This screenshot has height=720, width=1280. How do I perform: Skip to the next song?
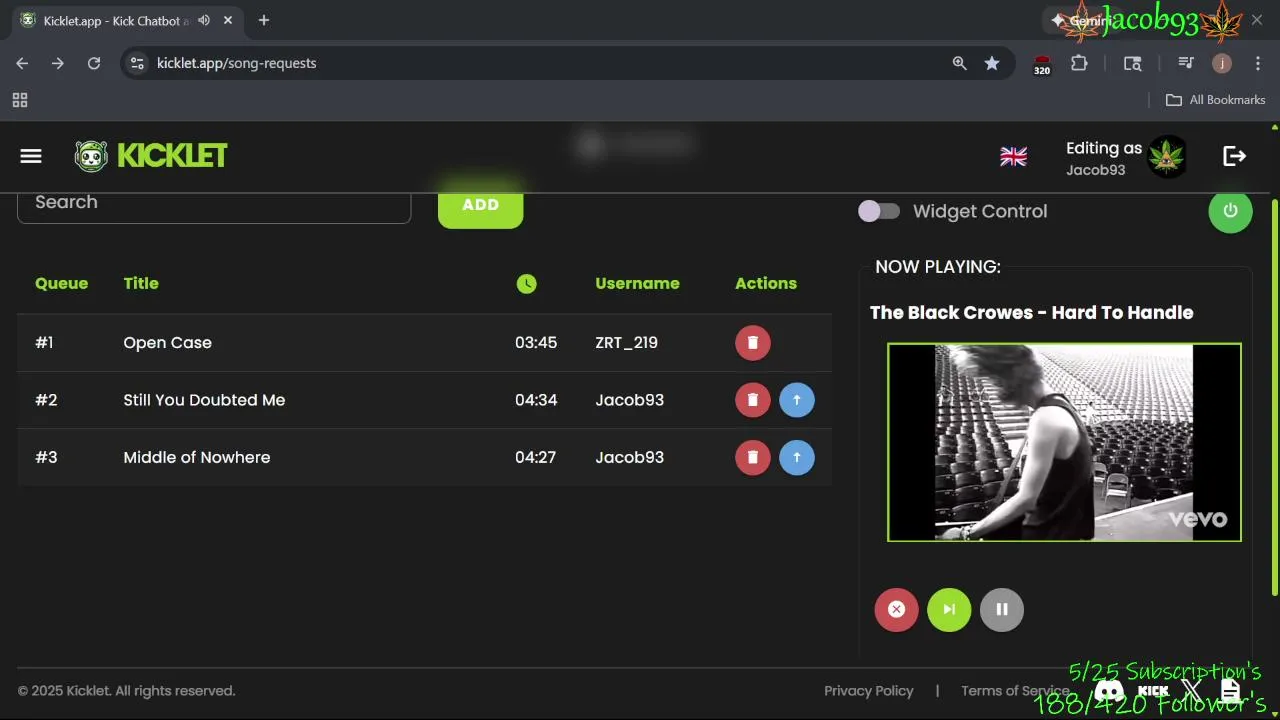point(949,610)
